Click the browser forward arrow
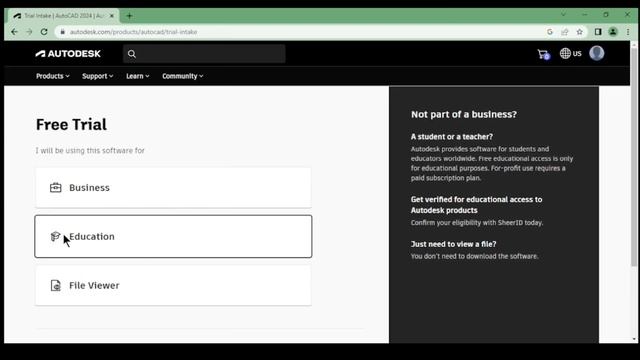The image size is (640, 360). (29, 32)
